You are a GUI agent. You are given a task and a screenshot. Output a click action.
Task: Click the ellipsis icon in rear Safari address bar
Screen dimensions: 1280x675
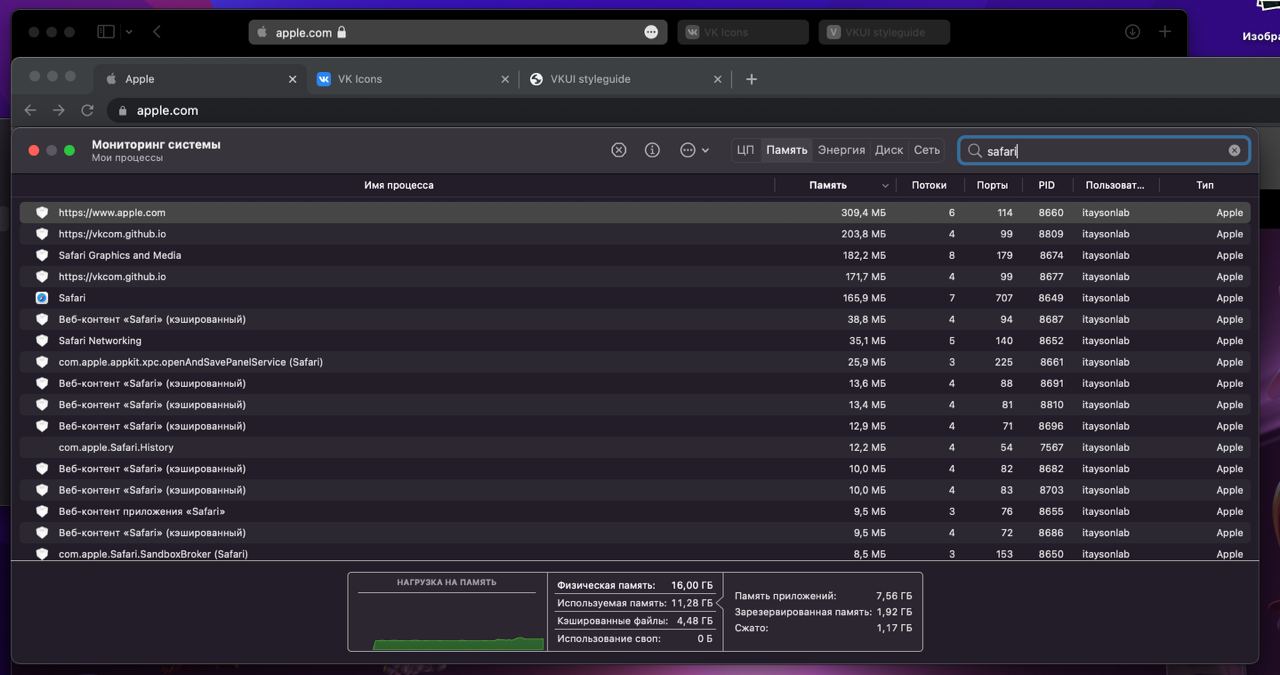click(x=651, y=32)
